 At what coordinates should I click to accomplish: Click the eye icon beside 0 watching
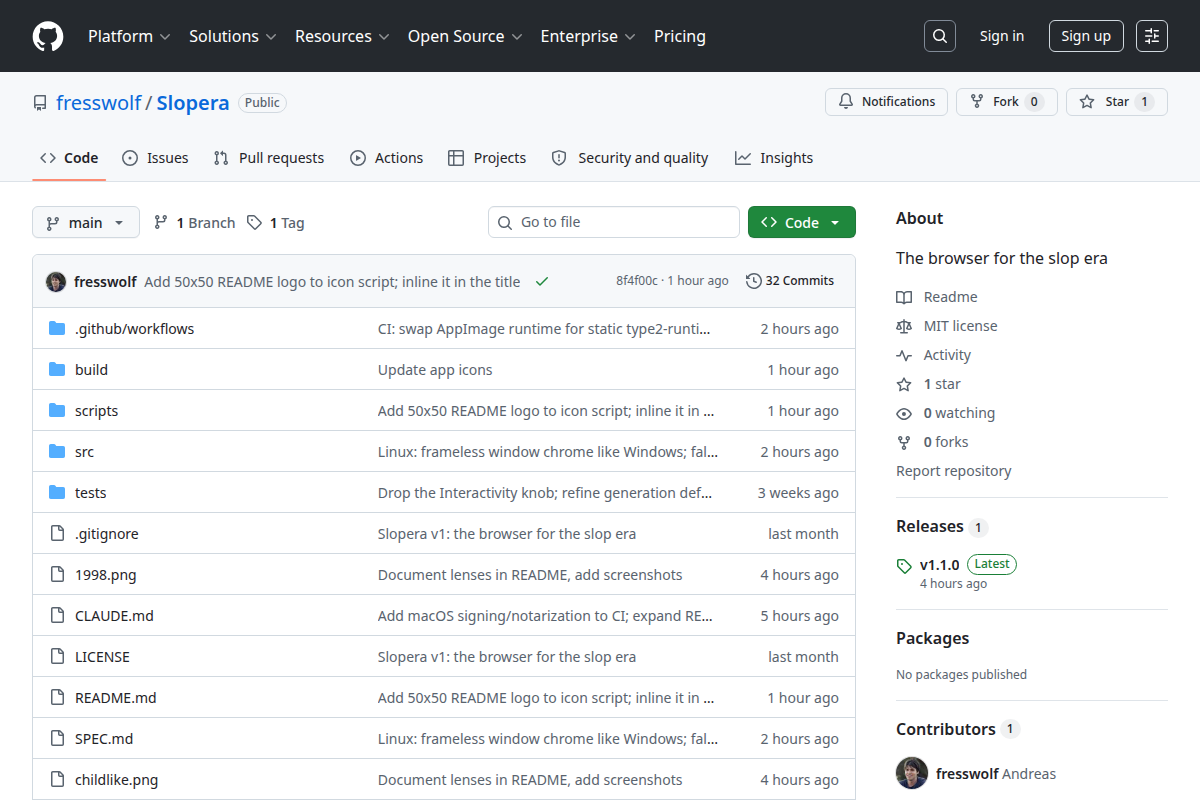click(904, 413)
